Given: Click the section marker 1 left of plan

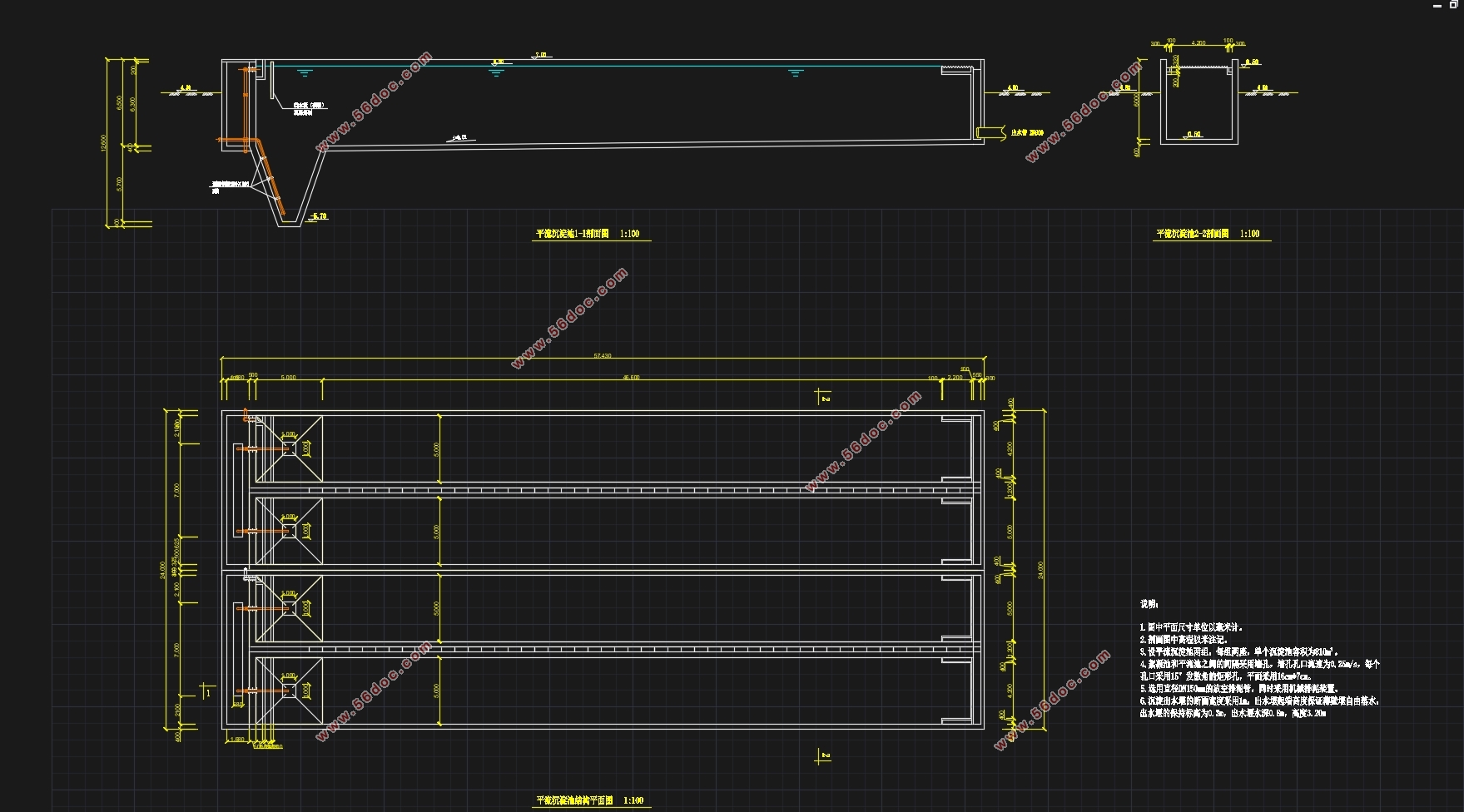Looking at the screenshot, I should pyautogui.click(x=208, y=692).
